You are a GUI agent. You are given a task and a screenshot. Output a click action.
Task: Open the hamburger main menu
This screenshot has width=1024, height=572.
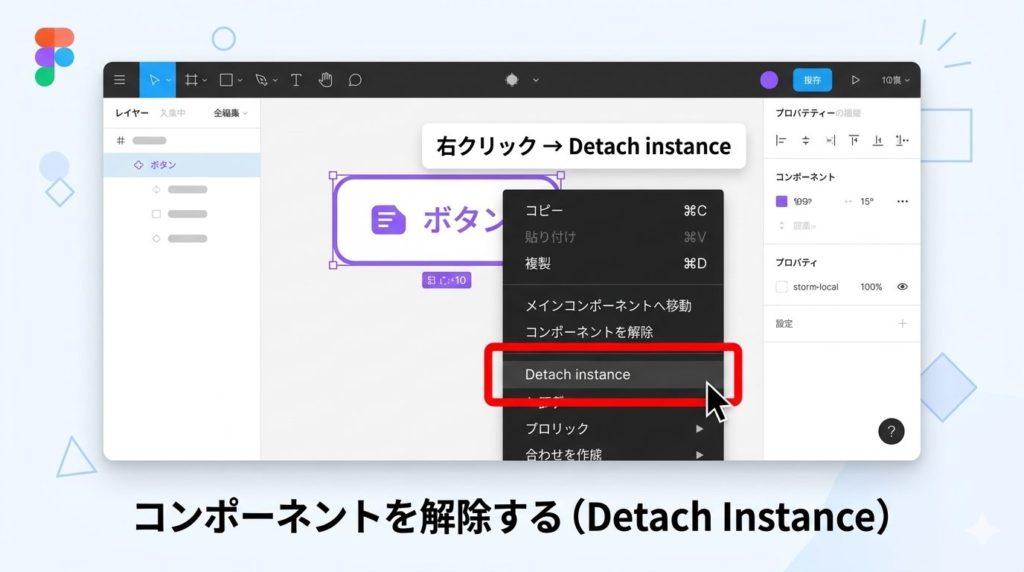[120, 80]
